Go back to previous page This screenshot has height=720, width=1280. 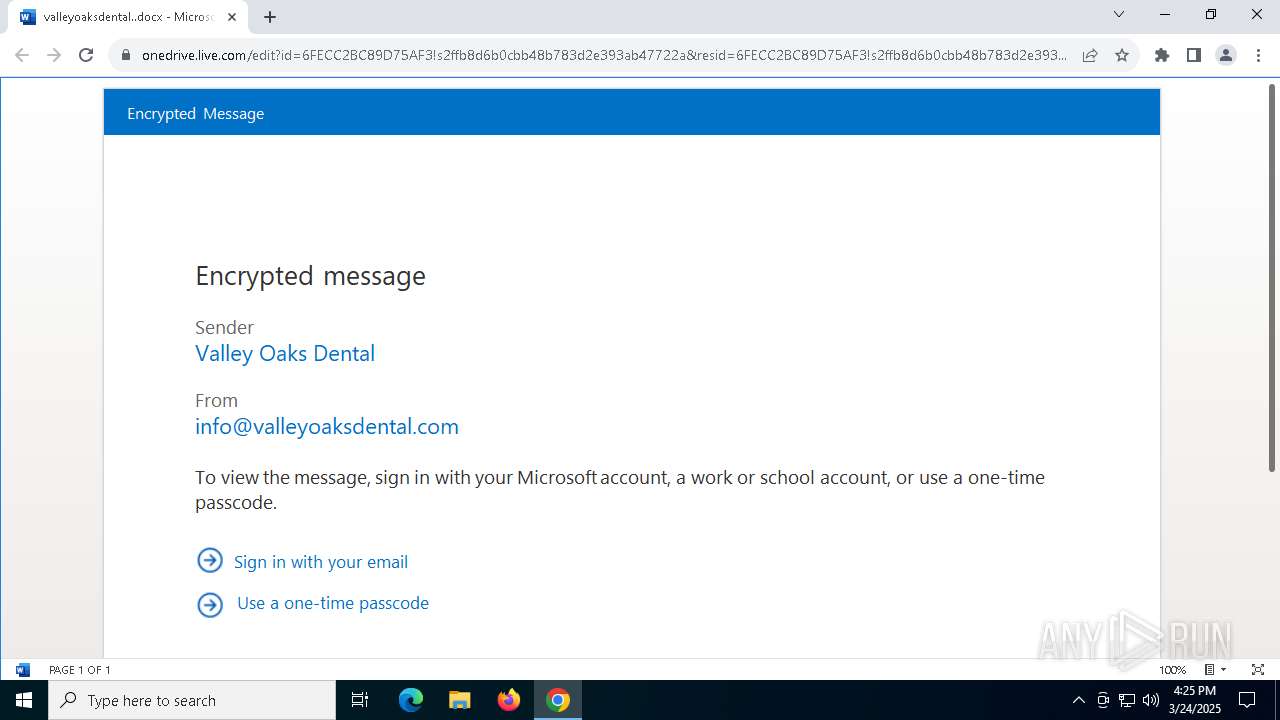pyautogui.click(x=22, y=55)
